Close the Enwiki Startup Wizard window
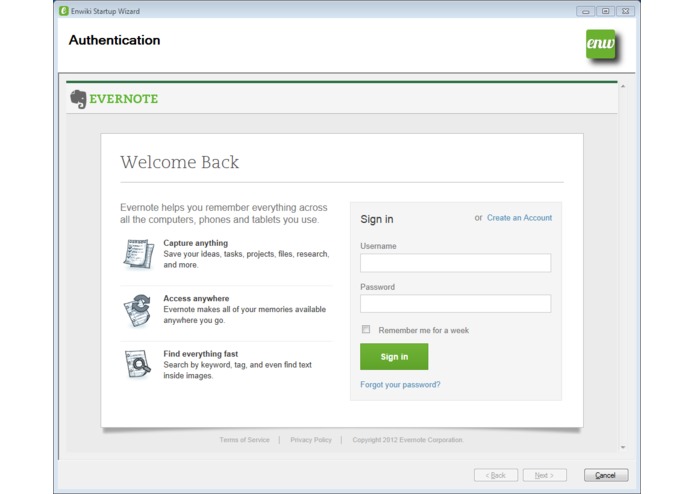This screenshot has width=695, height=494. [x=625, y=12]
